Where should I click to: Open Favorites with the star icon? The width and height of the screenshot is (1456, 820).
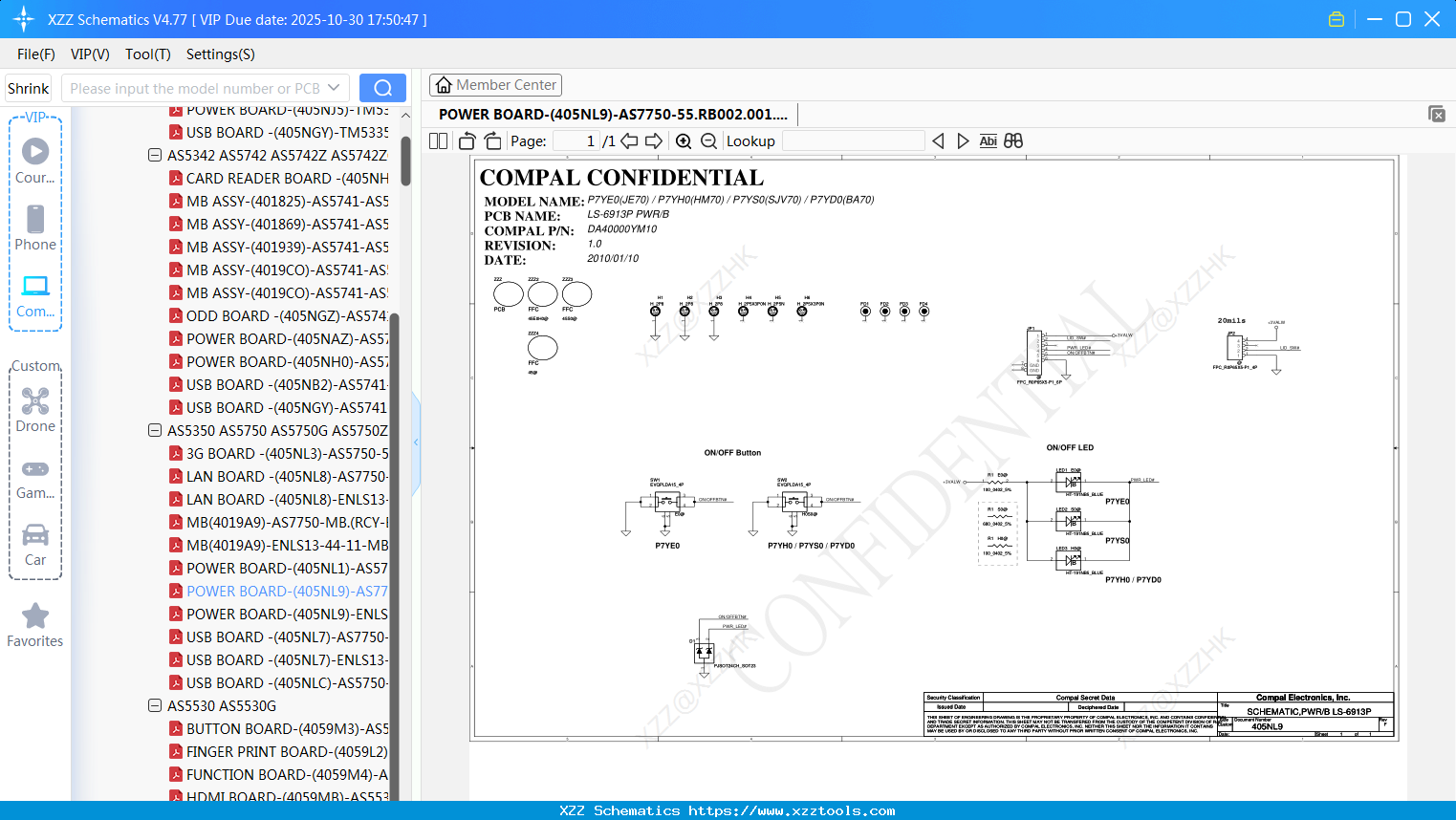point(35,626)
